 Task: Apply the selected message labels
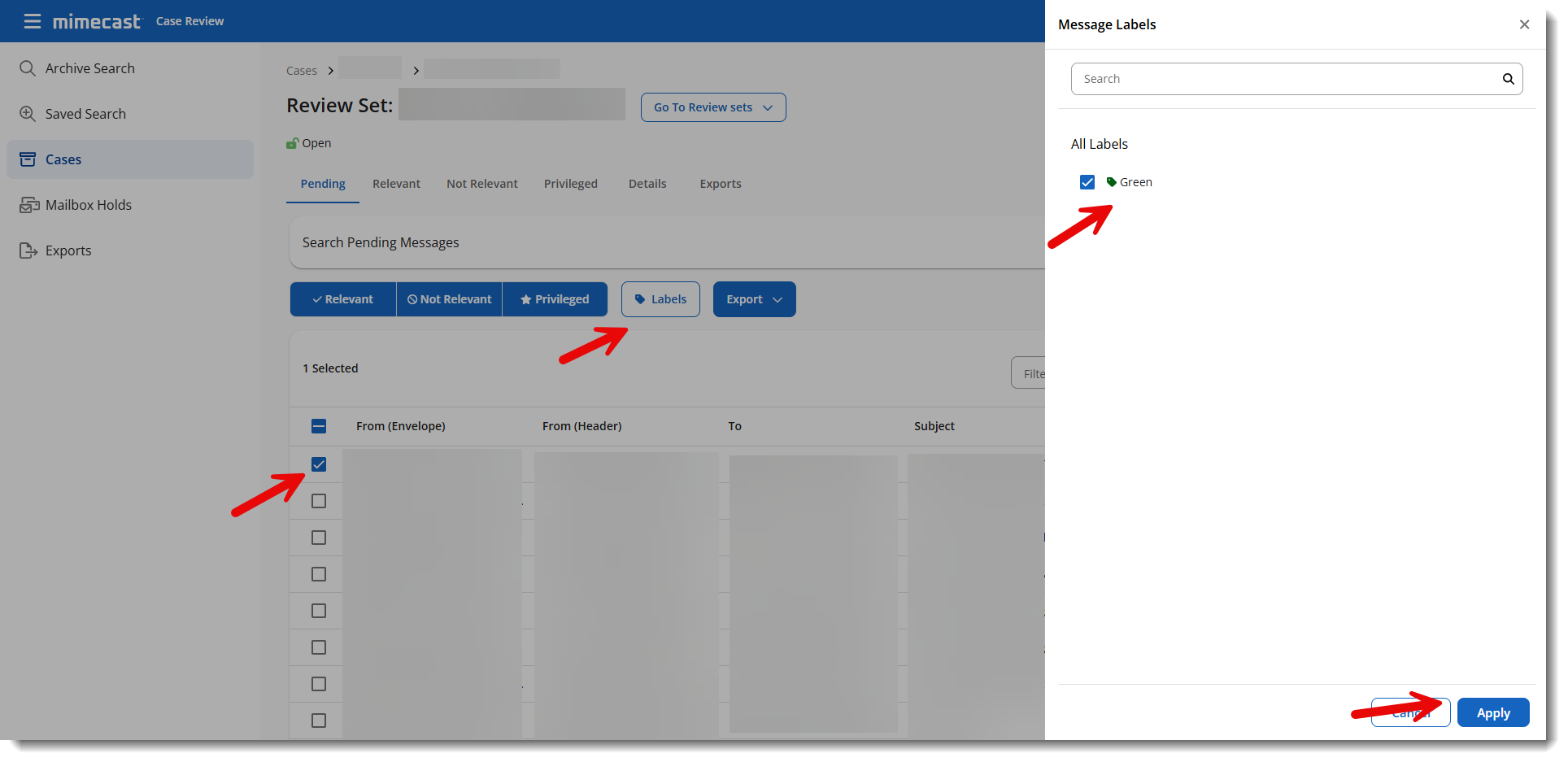pyautogui.click(x=1492, y=713)
